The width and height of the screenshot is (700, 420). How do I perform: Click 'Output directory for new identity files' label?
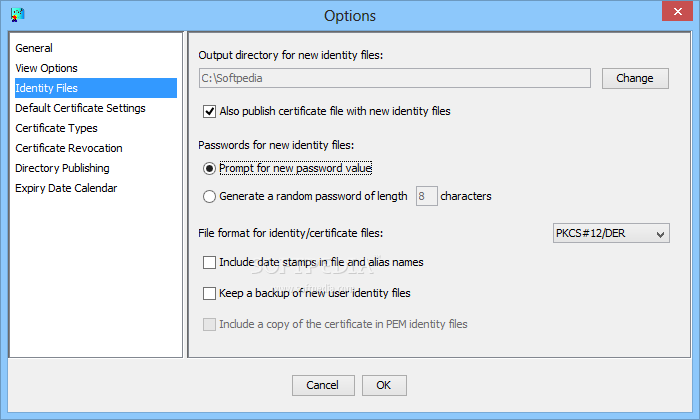point(291,55)
